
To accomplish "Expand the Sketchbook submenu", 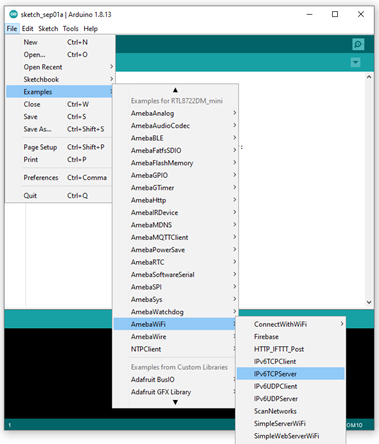I will [x=59, y=79].
